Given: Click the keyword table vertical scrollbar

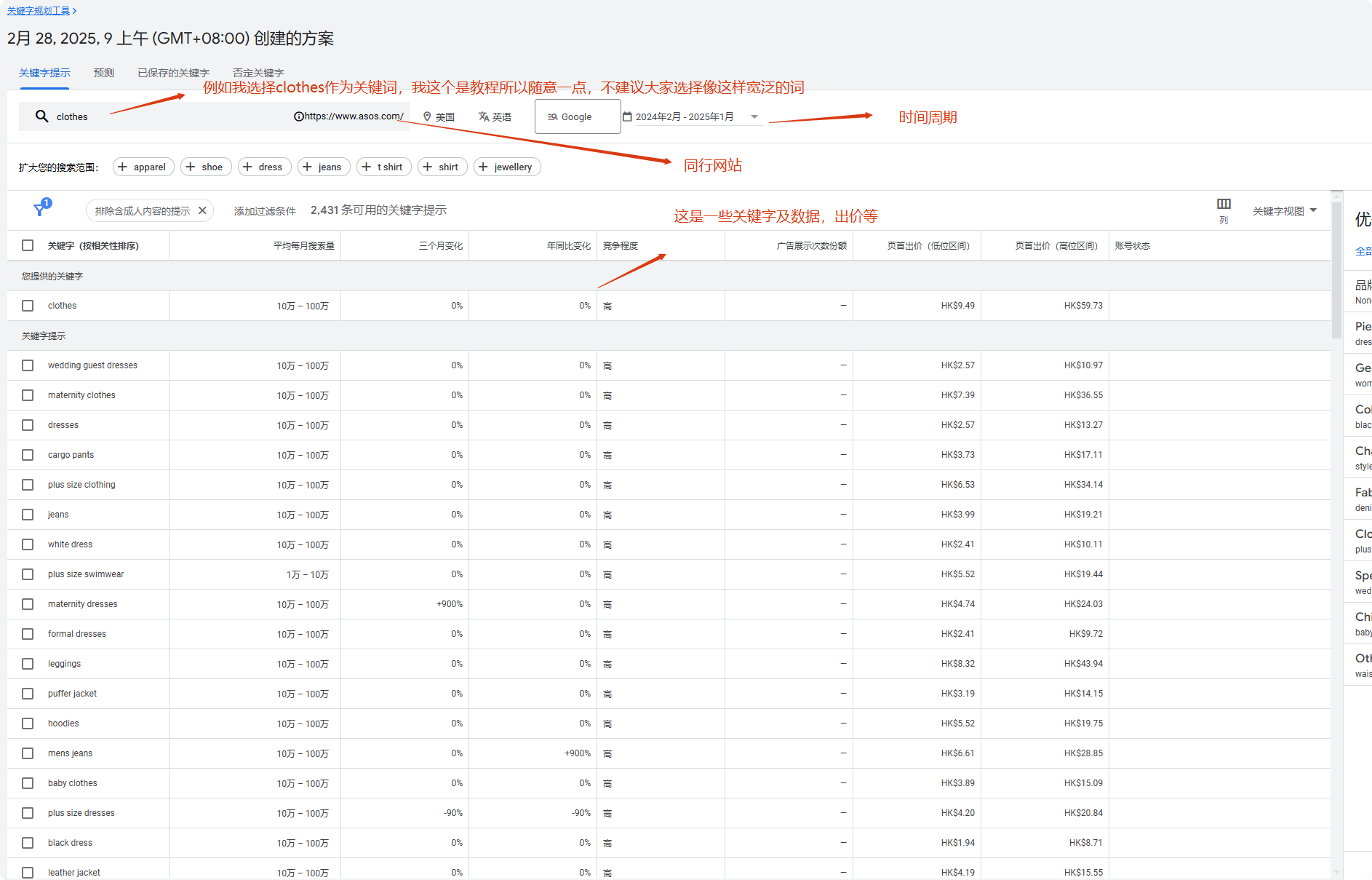Looking at the screenshot, I should tap(1336, 269).
